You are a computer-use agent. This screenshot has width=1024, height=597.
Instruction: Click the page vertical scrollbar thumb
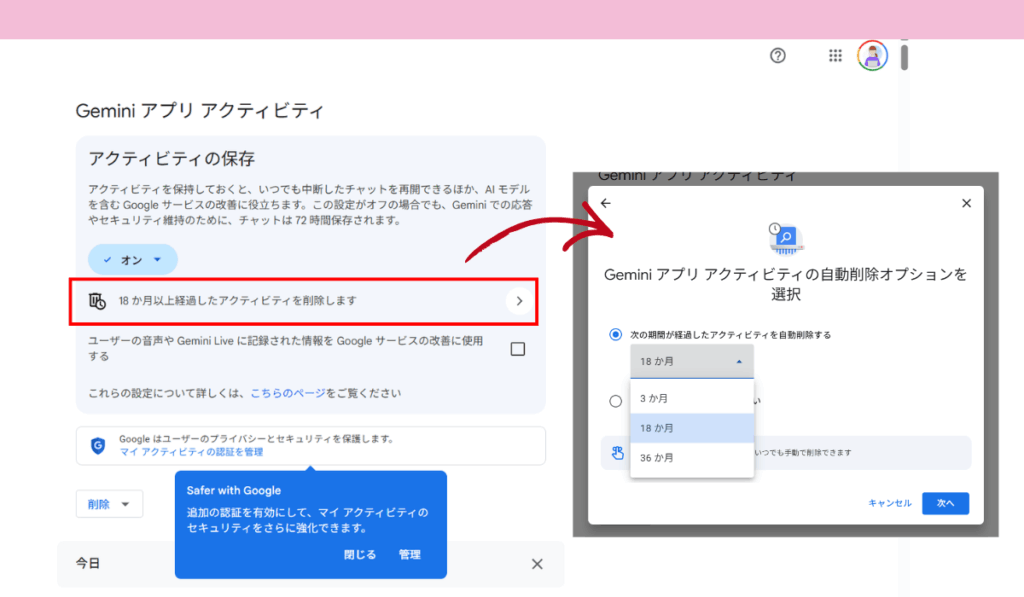click(904, 56)
